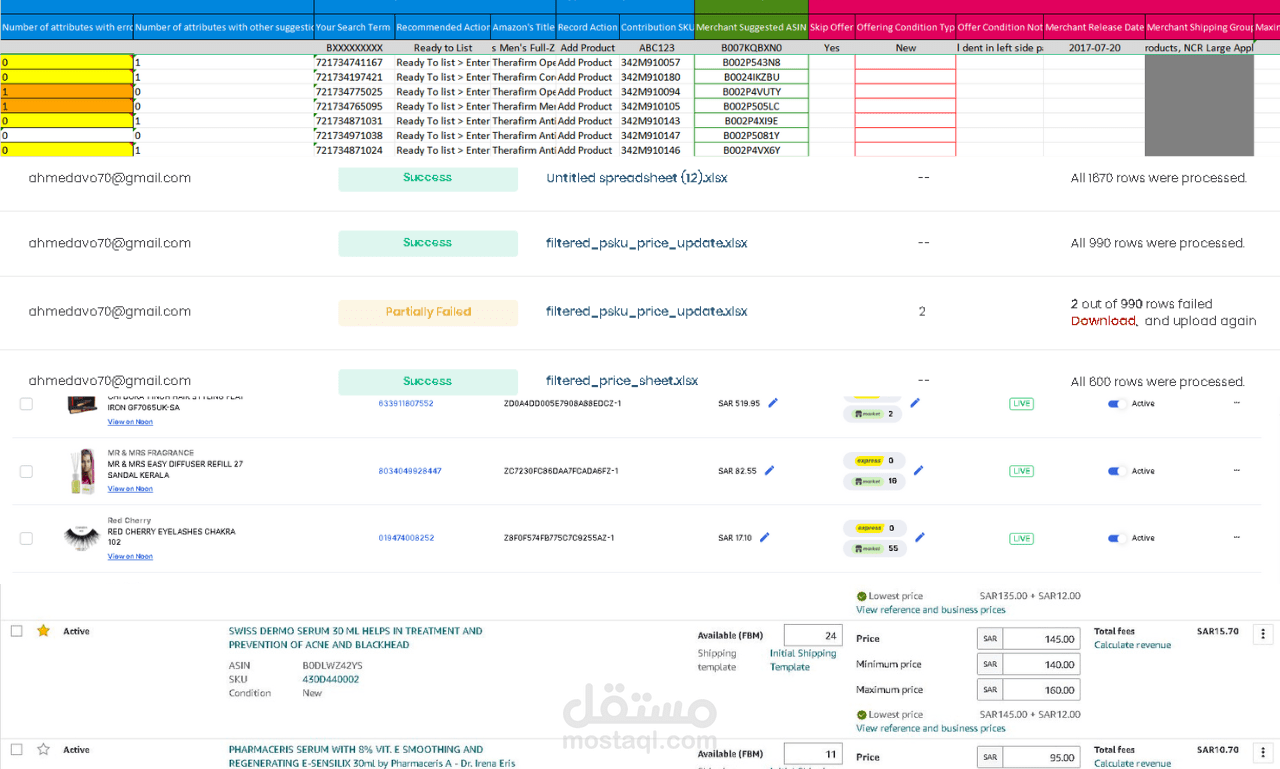This screenshot has height=769, width=1280.
Task: Calculate revenue for Pharmaceris Serum
Action: click(x=1132, y=764)
